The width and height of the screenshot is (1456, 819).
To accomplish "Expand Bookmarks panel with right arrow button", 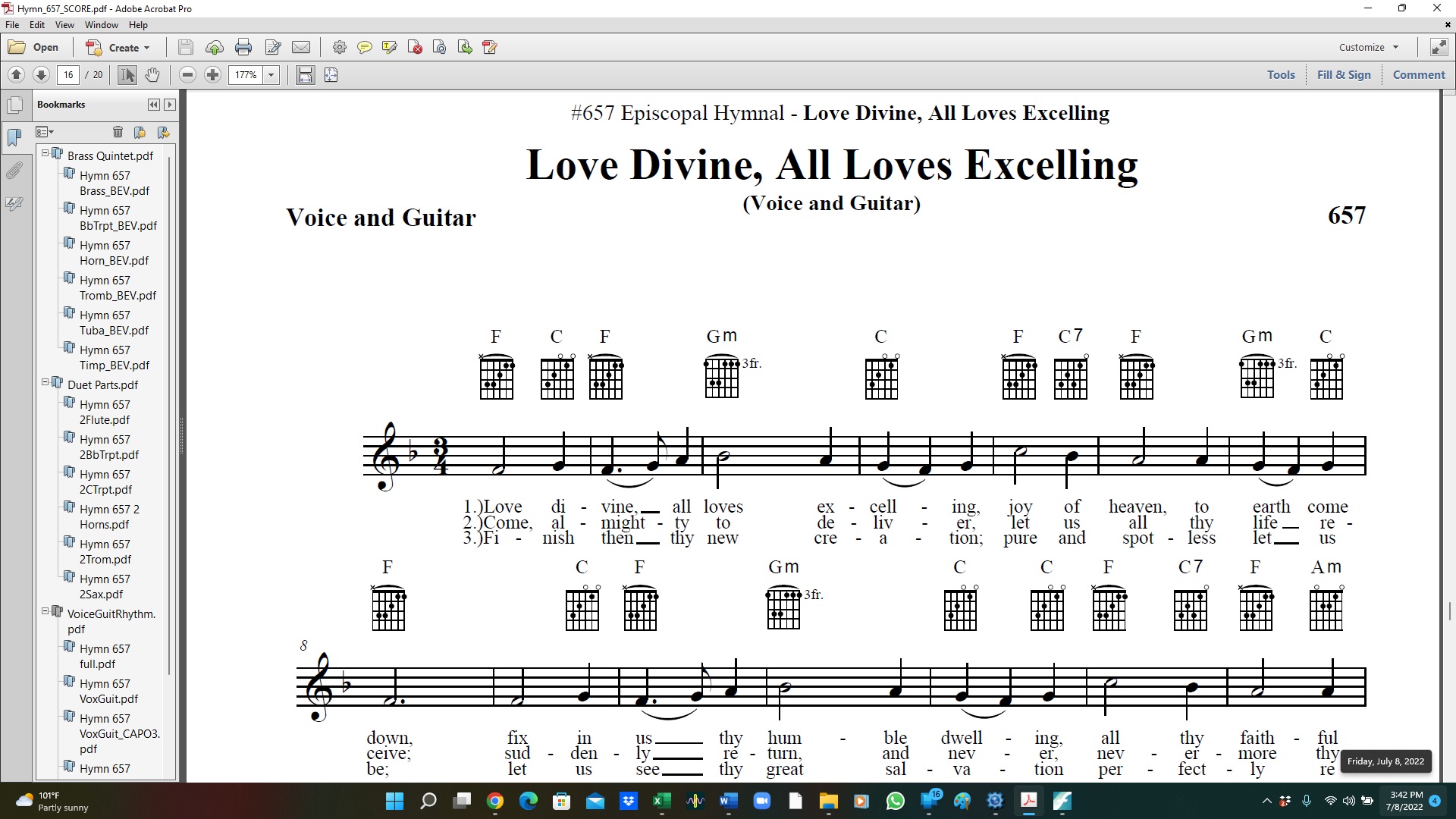I will (170, 105).
